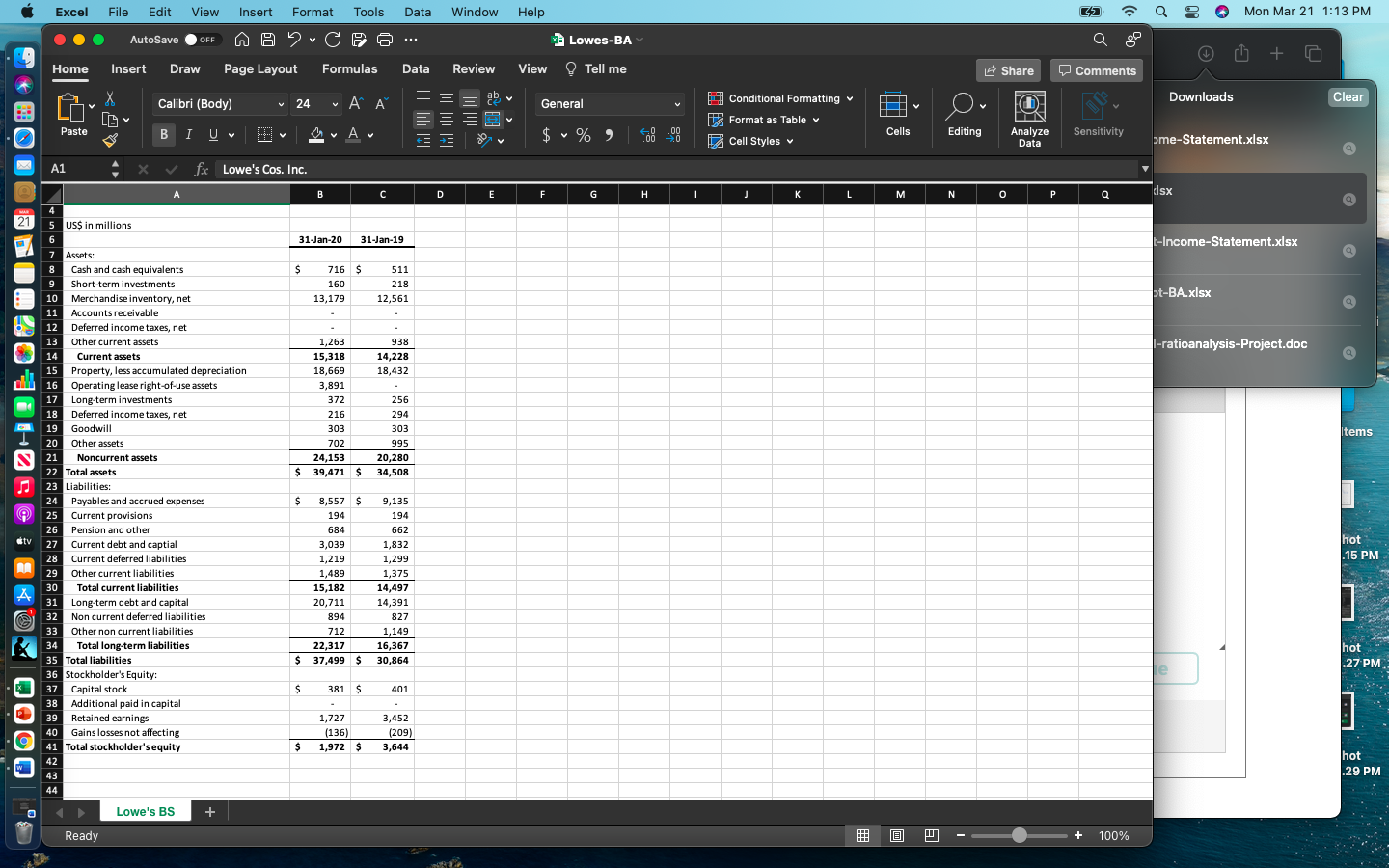The height and width of the screenshot is (868, 1389).
Task: Click the Lowe's BS sheet tab
Action: click(x=145, y=812)
